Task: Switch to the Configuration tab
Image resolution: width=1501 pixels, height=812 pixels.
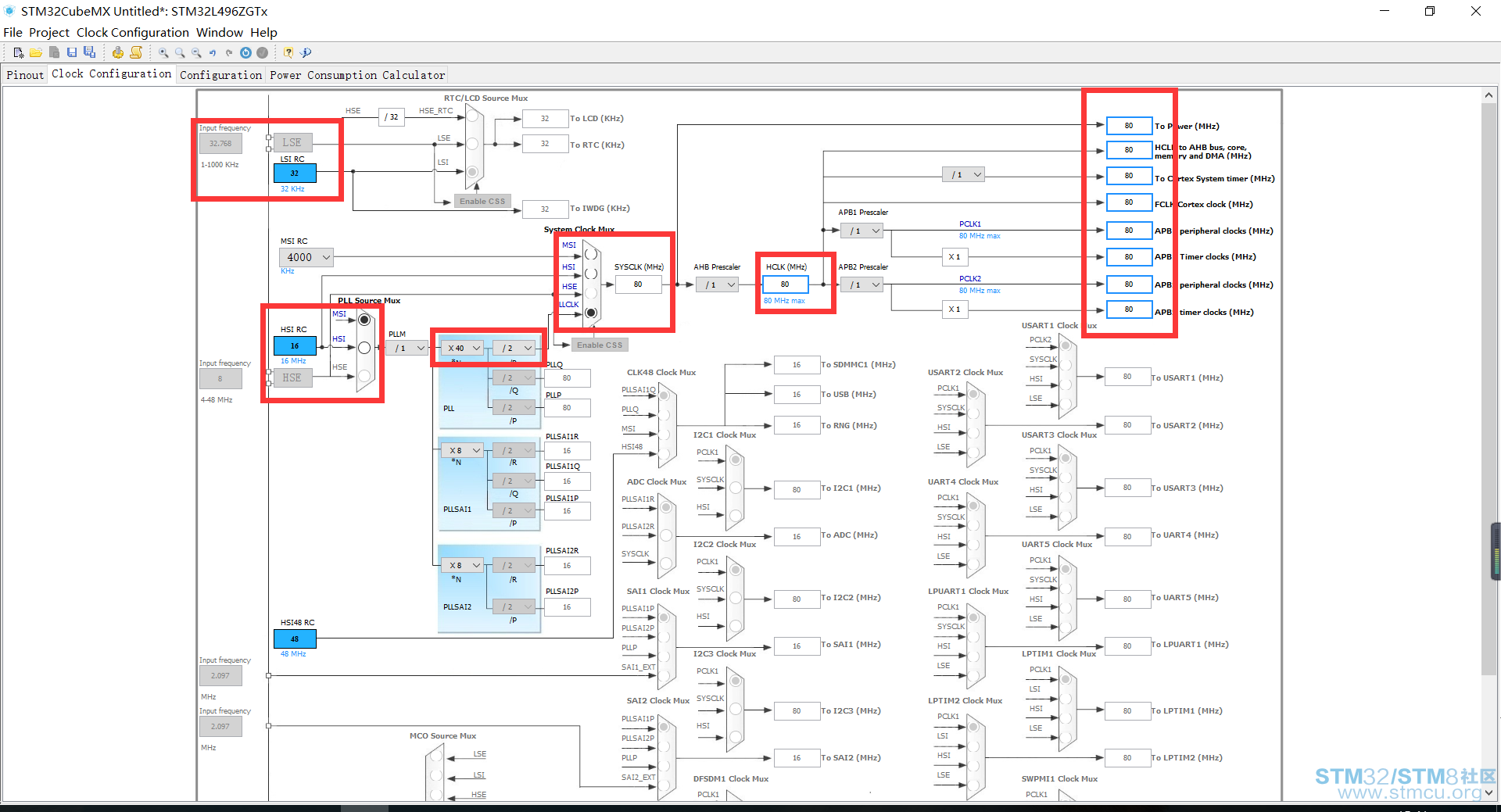Action: [x=220, y=75]
